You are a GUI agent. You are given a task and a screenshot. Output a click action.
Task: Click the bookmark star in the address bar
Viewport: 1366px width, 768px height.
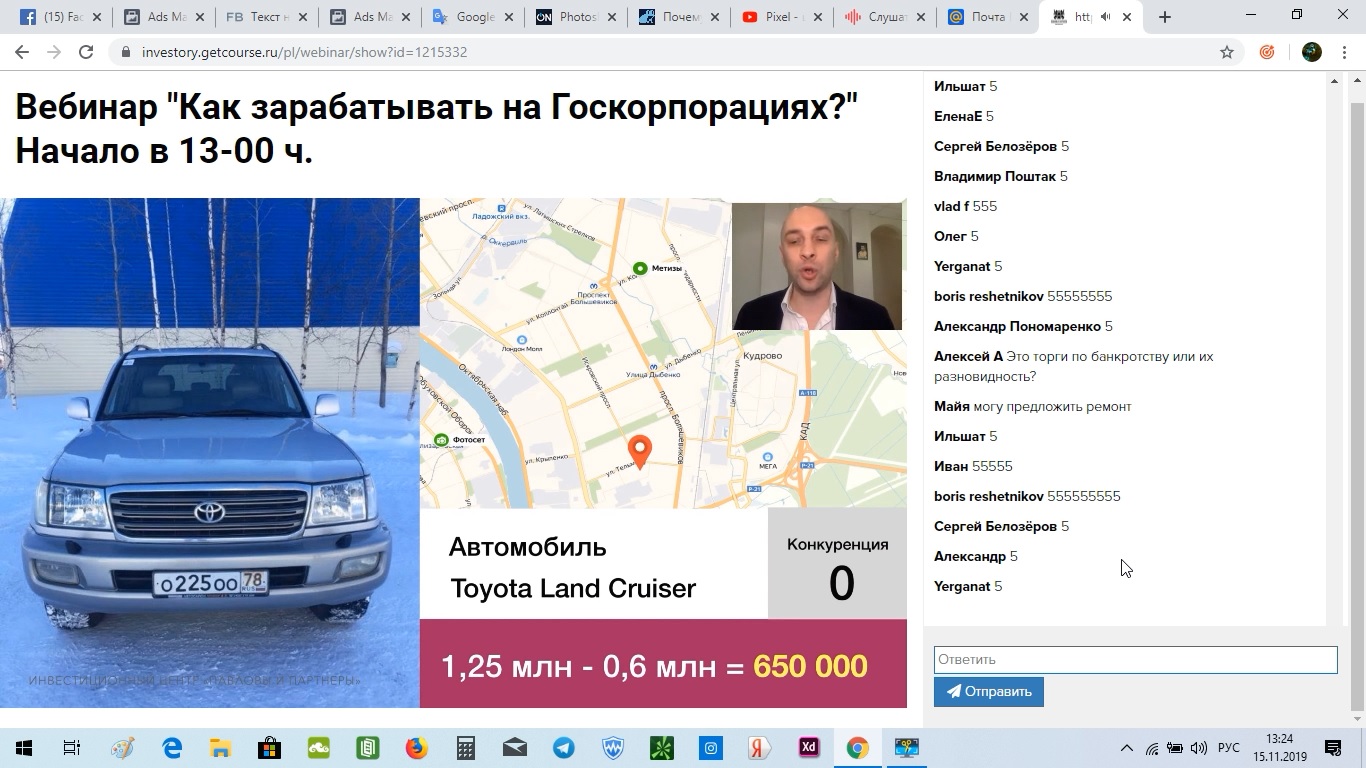[x=1227, y=51]
